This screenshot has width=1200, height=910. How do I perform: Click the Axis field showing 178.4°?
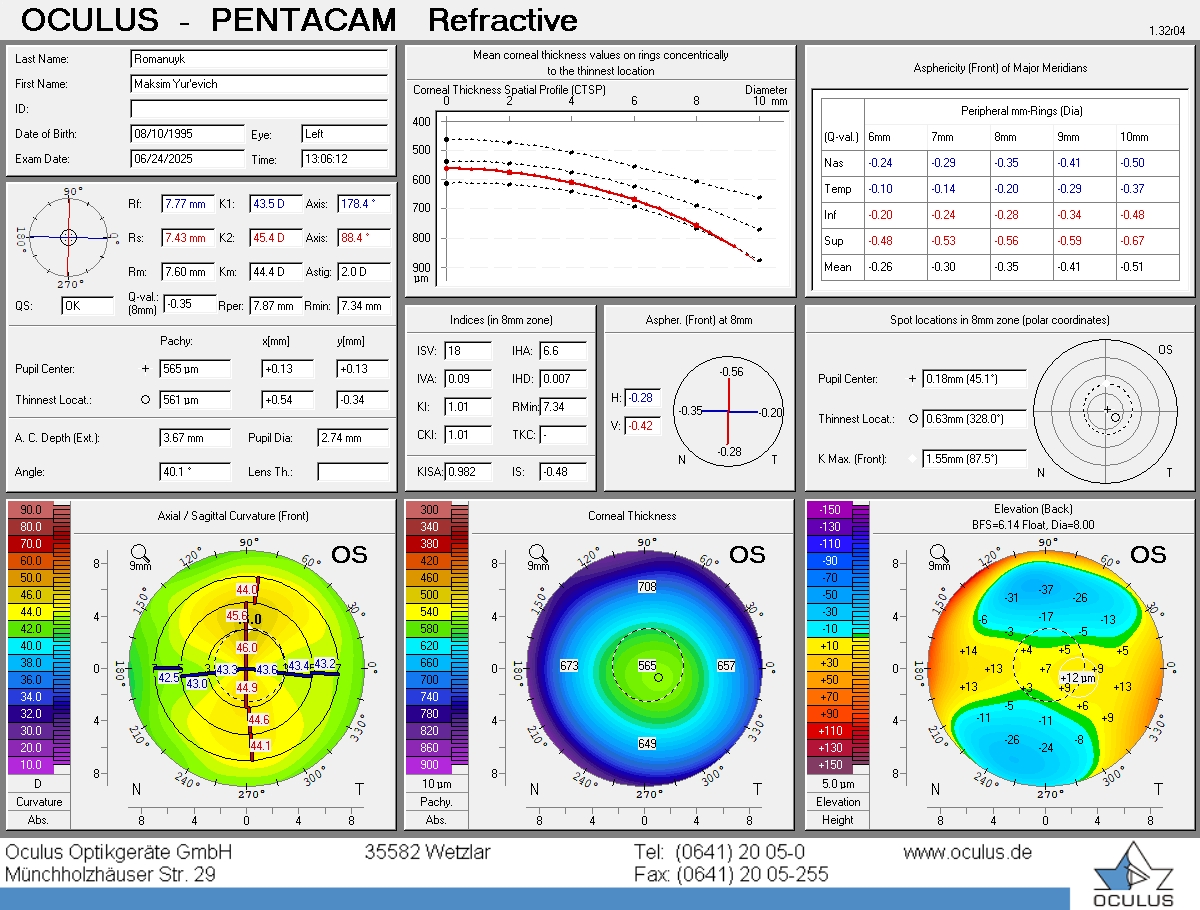click(364, 204)
